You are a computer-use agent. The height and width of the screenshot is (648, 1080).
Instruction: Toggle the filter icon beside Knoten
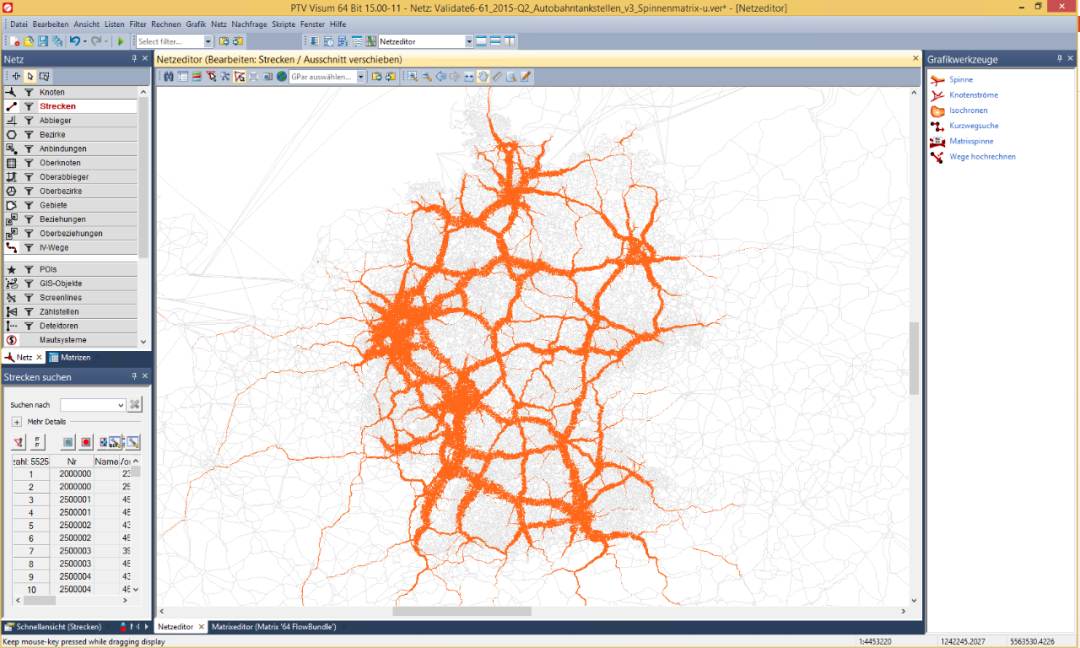[x=29, y=92]
